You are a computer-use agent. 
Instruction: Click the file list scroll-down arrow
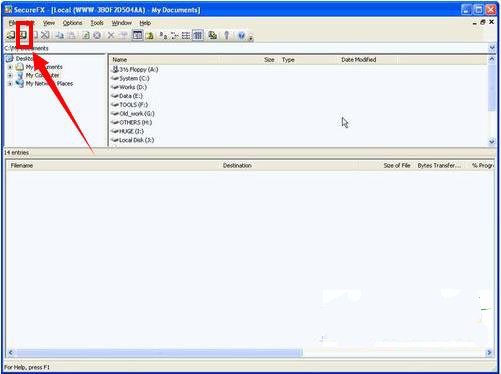point(492,142)
